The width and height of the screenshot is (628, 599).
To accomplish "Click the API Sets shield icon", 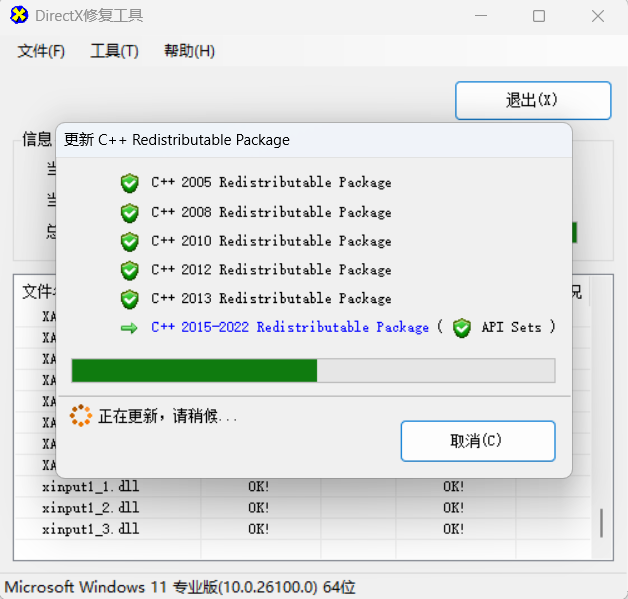I will point(461,328).
